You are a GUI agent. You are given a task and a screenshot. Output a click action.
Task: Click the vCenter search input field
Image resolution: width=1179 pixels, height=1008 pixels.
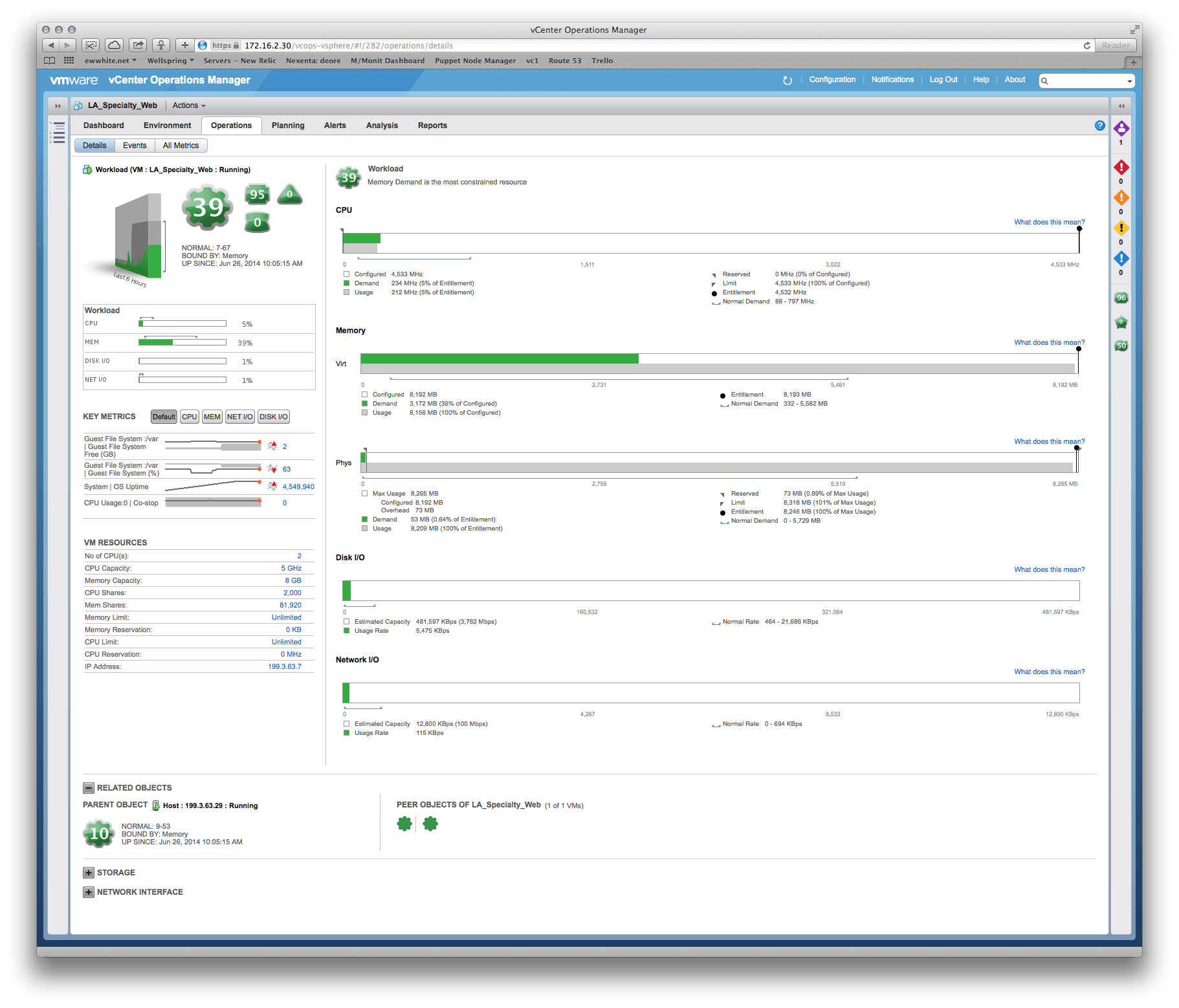click(x=1086, y=81)
